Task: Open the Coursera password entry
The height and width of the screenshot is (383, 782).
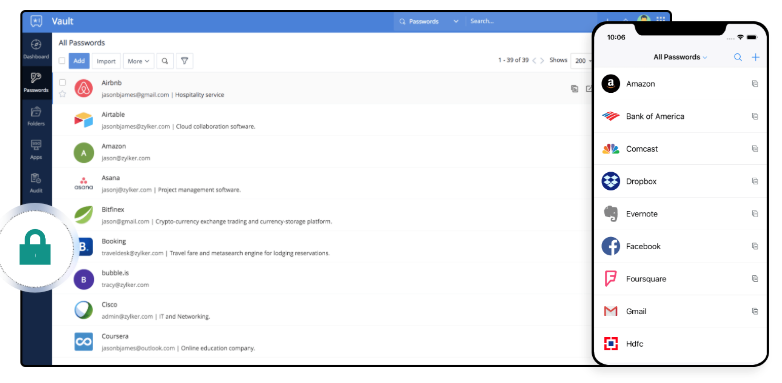Action: tap(323, 342)
